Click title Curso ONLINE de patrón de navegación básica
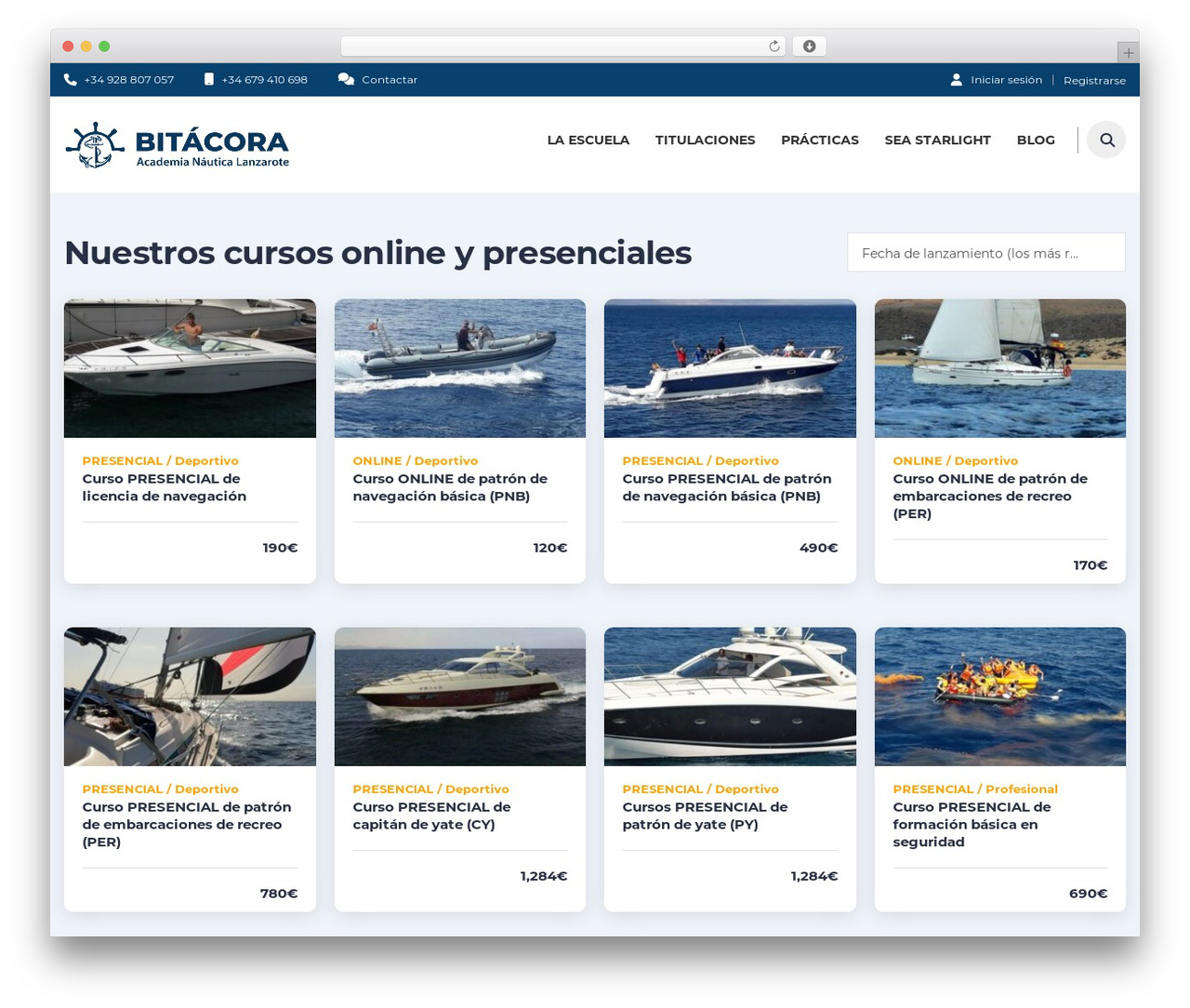 (450, 487)
